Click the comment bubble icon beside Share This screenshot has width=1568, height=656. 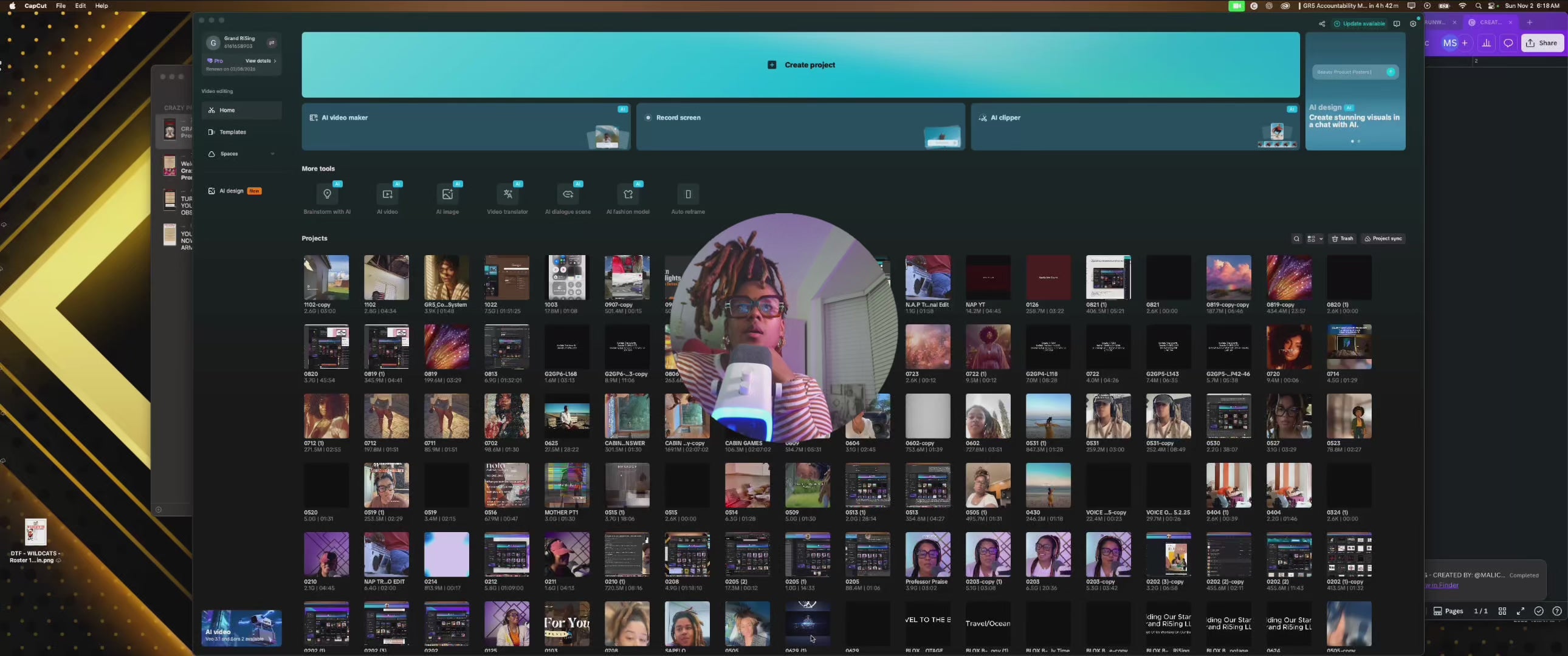[x=1508, y=43]
